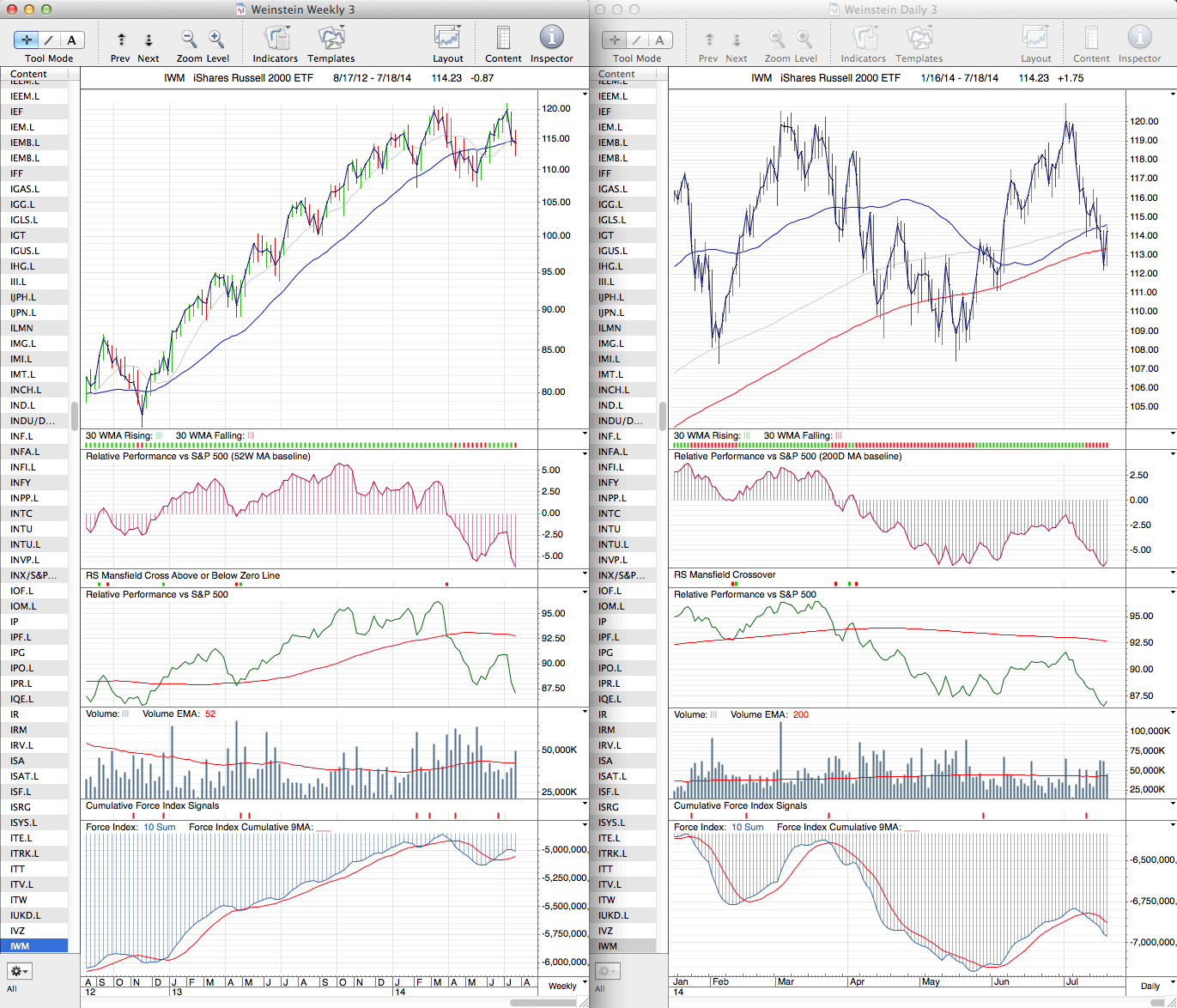The width and height of the screenshot is (1177, 1008).
Task: Open Templates in the Weekly window toolbar
Action: click(331, 39)
